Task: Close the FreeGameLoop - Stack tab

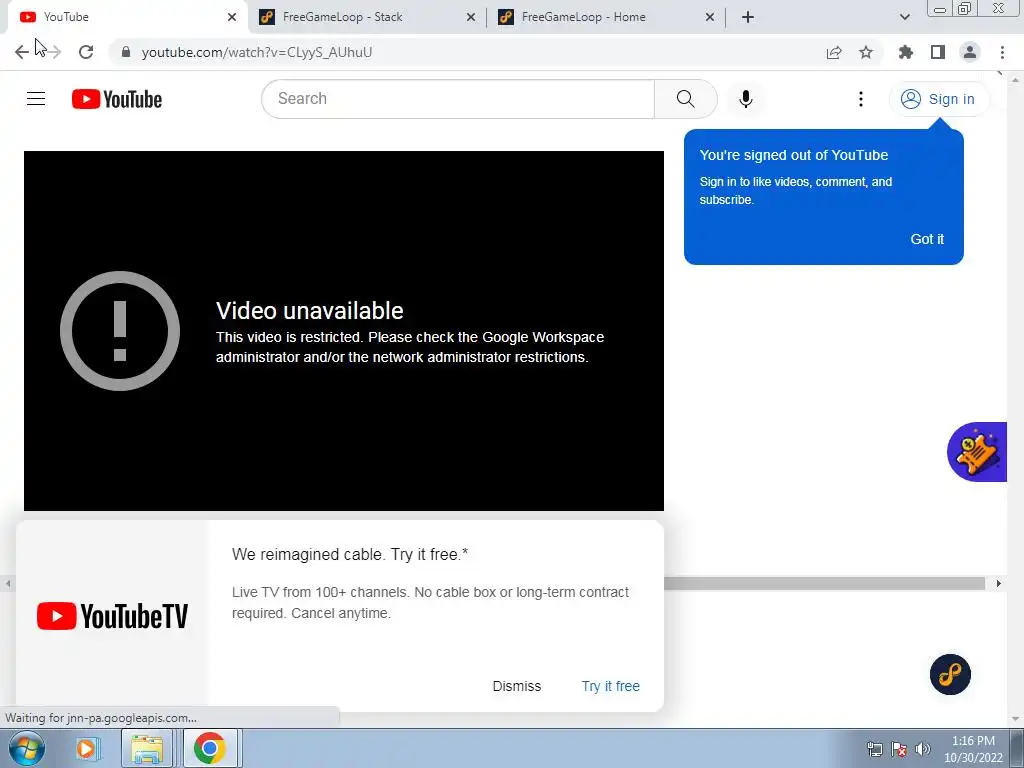Action: pos(471,17)
